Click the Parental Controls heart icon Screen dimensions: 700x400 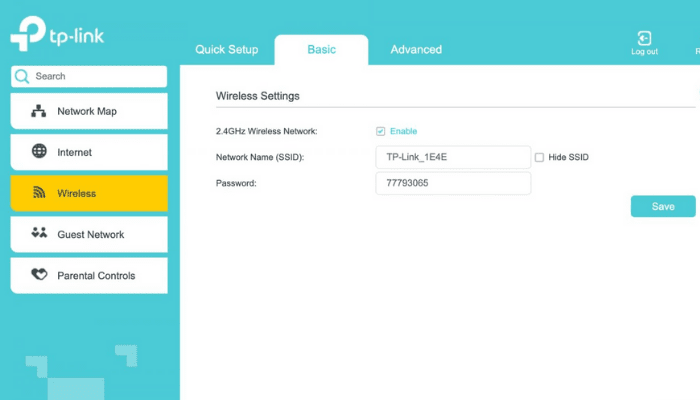[x=40, y=275]
